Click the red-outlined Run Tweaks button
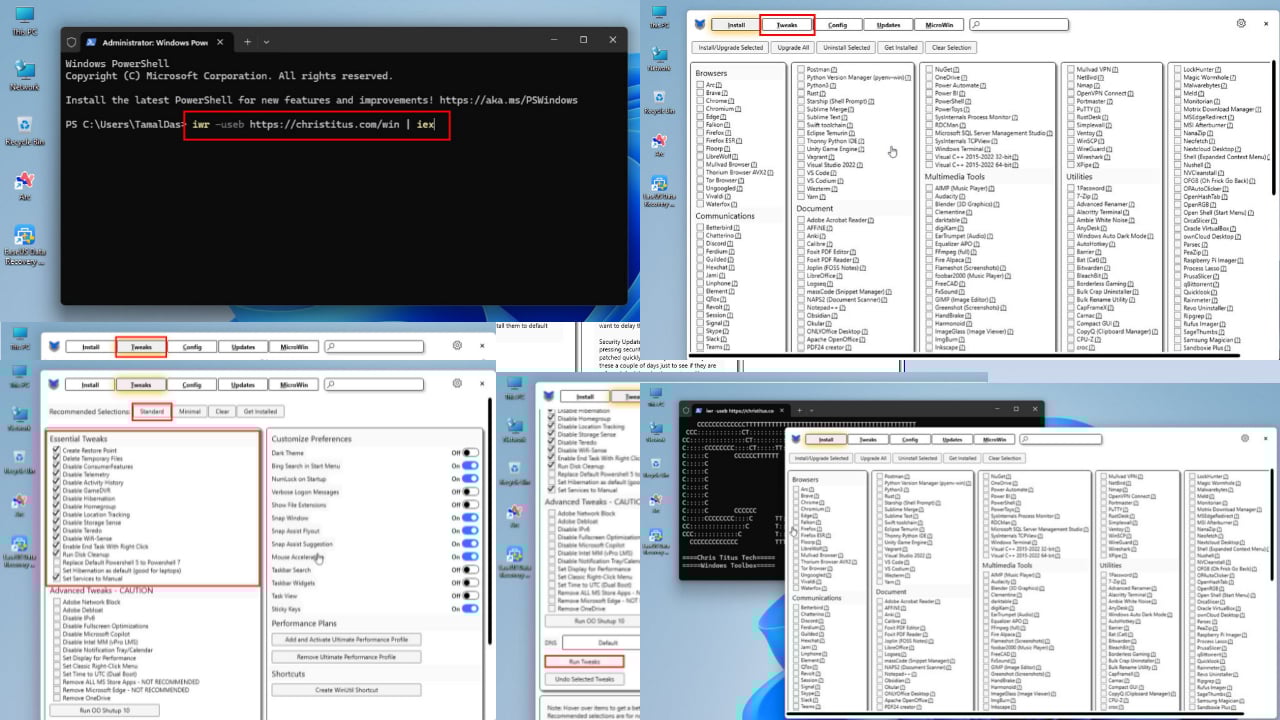The height and width of the screenshot is (720, 1280). [x=584, y=662]
